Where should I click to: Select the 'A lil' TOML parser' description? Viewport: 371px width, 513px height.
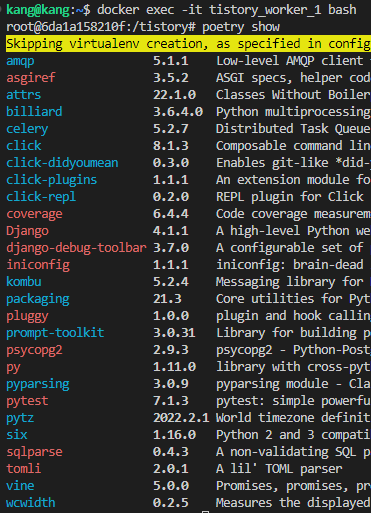click(x=279, y=469)
